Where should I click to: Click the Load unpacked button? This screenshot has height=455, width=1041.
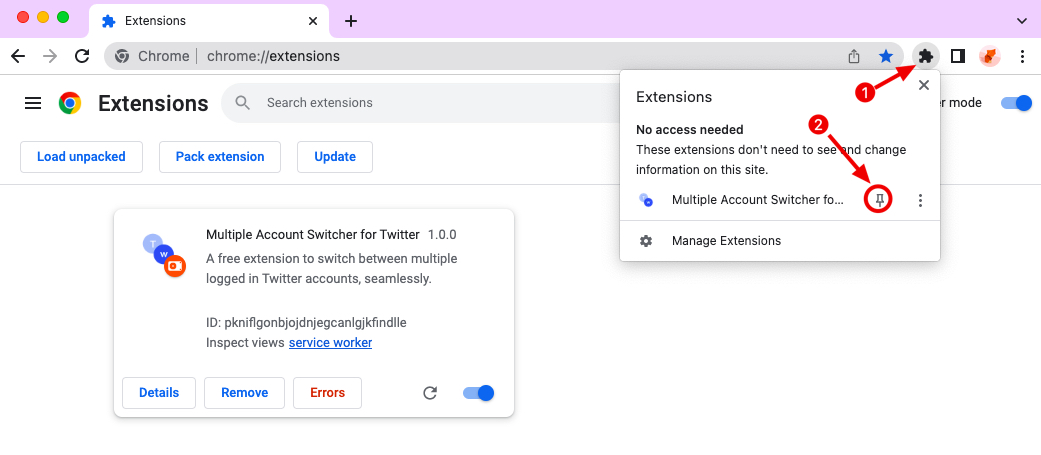[81, 157]
